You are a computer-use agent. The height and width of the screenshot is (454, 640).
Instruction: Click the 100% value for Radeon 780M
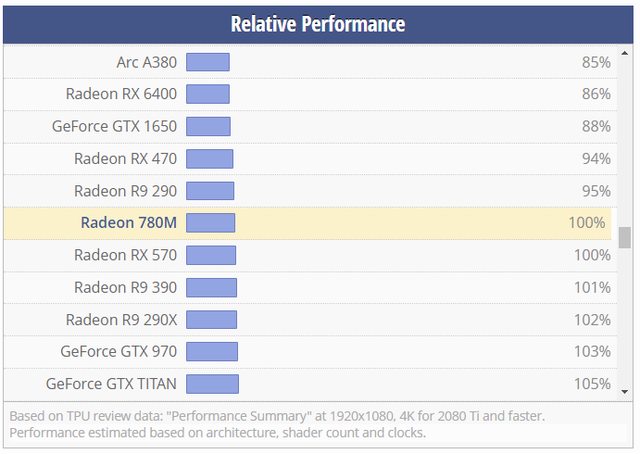point(587,222)
